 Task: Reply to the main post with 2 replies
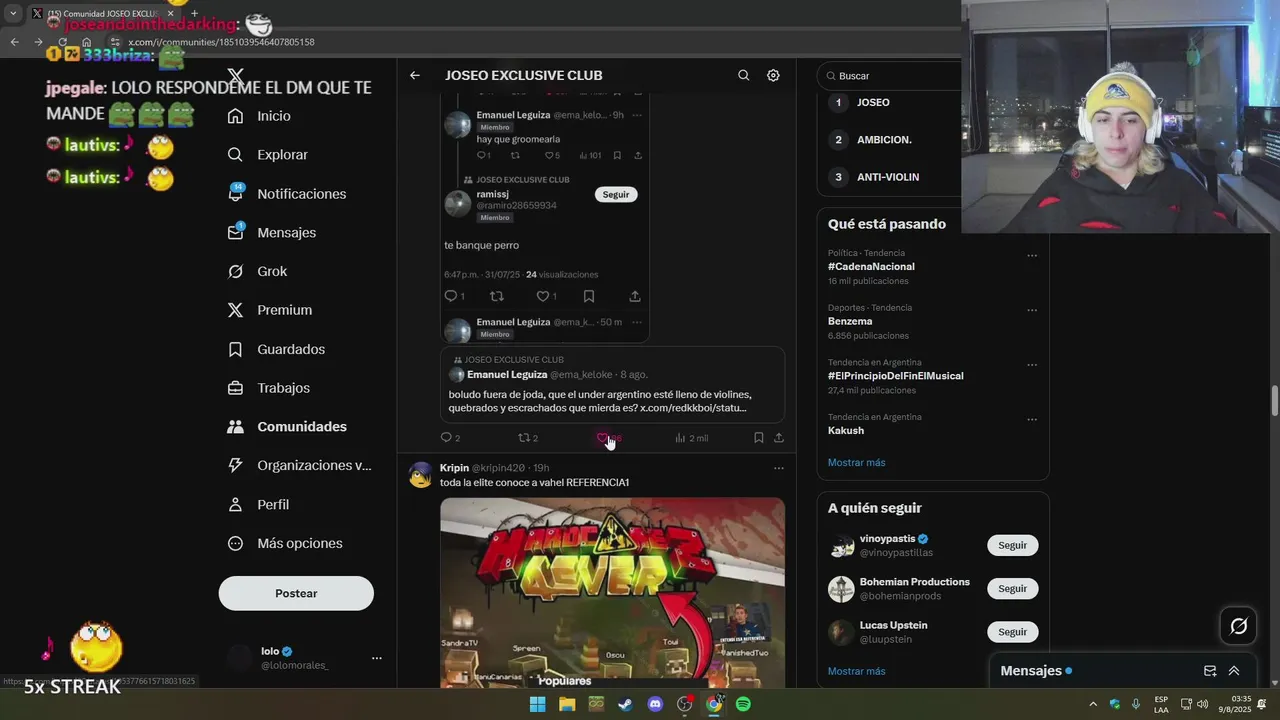[x=450, y=438]
